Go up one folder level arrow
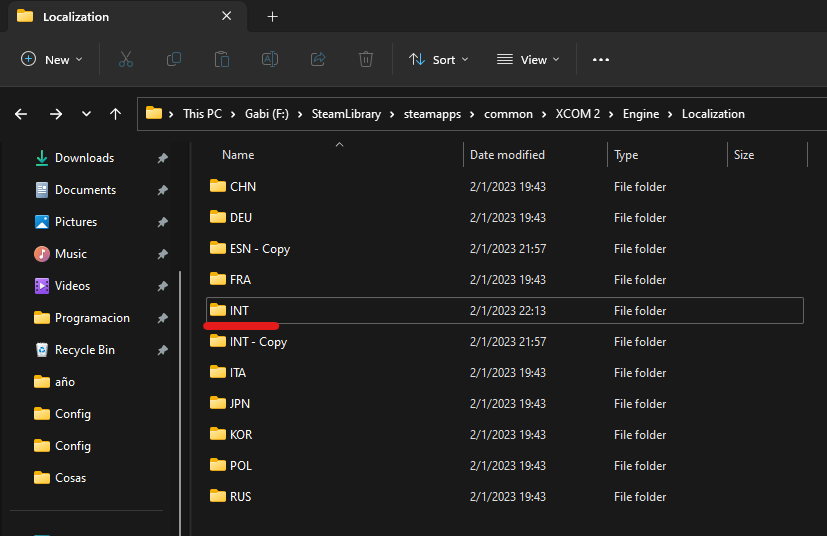This screenshot has width=827, height=536. 116,114
